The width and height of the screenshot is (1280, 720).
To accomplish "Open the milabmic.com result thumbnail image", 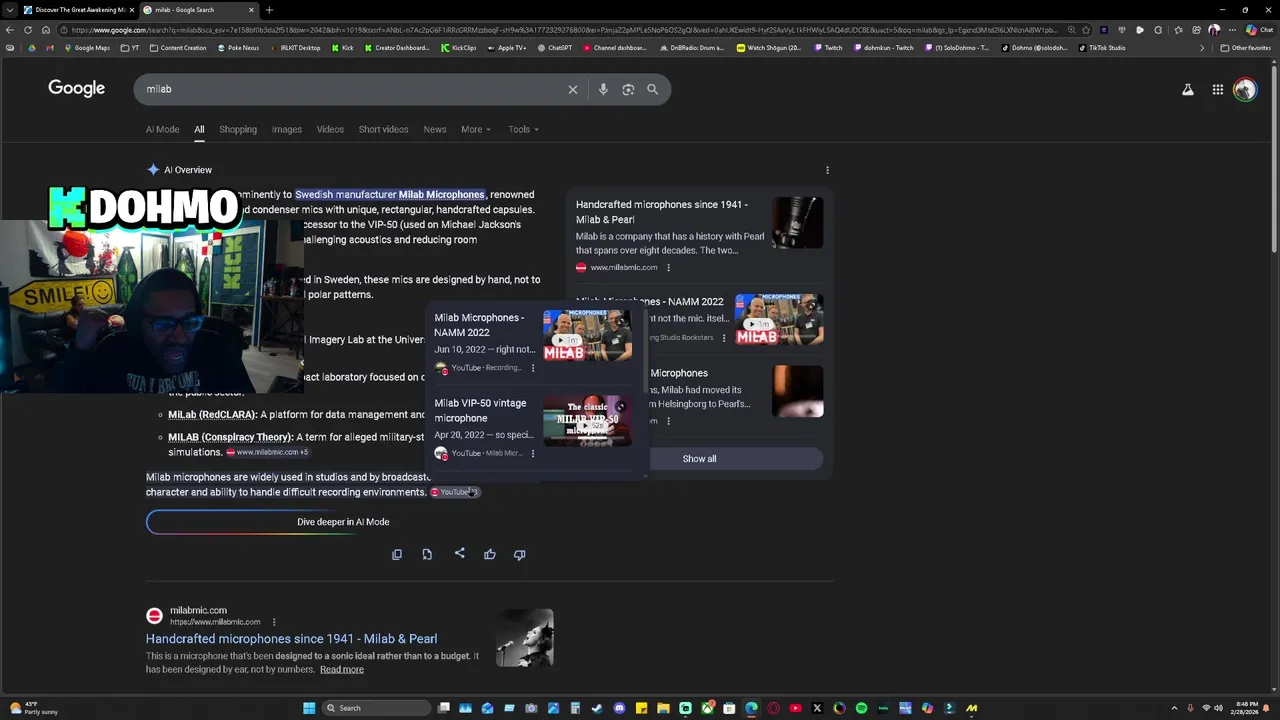I will (x=525, y=638).
